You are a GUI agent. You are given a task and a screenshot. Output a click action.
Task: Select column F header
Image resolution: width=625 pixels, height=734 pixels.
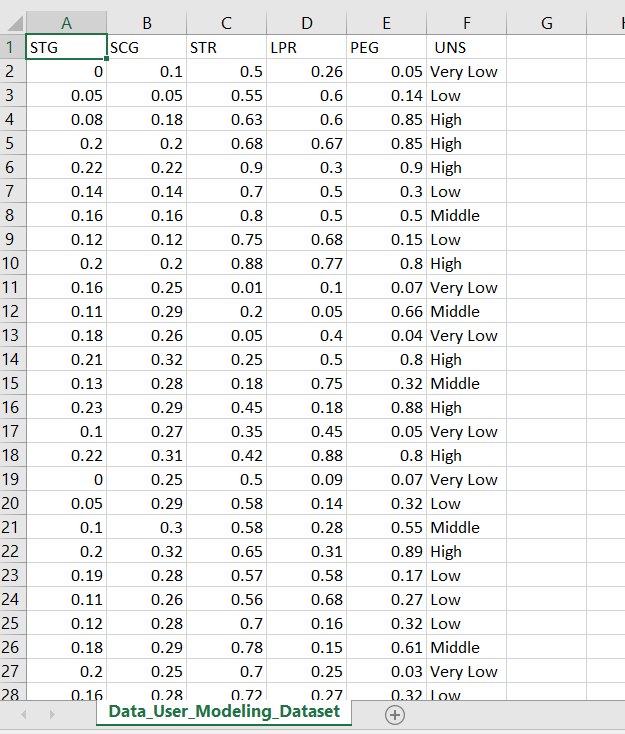tap(467, 22)
